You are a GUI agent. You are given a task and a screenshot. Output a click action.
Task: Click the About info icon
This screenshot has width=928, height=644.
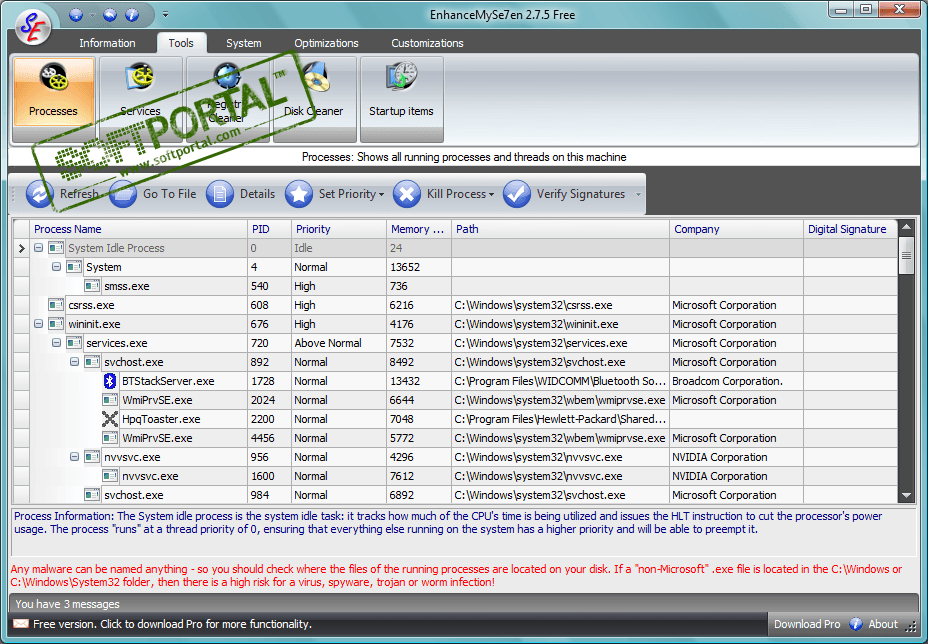[856, 624]
